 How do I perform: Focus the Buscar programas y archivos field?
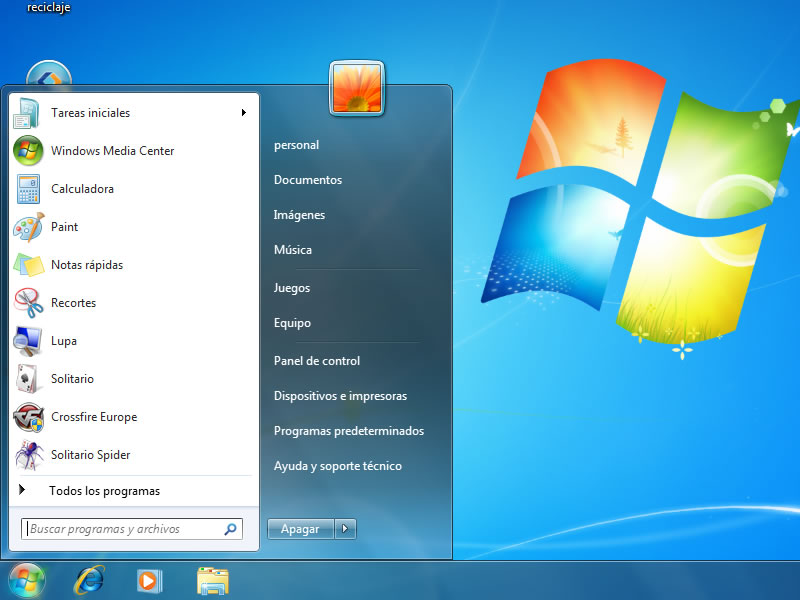coord(132,529)
